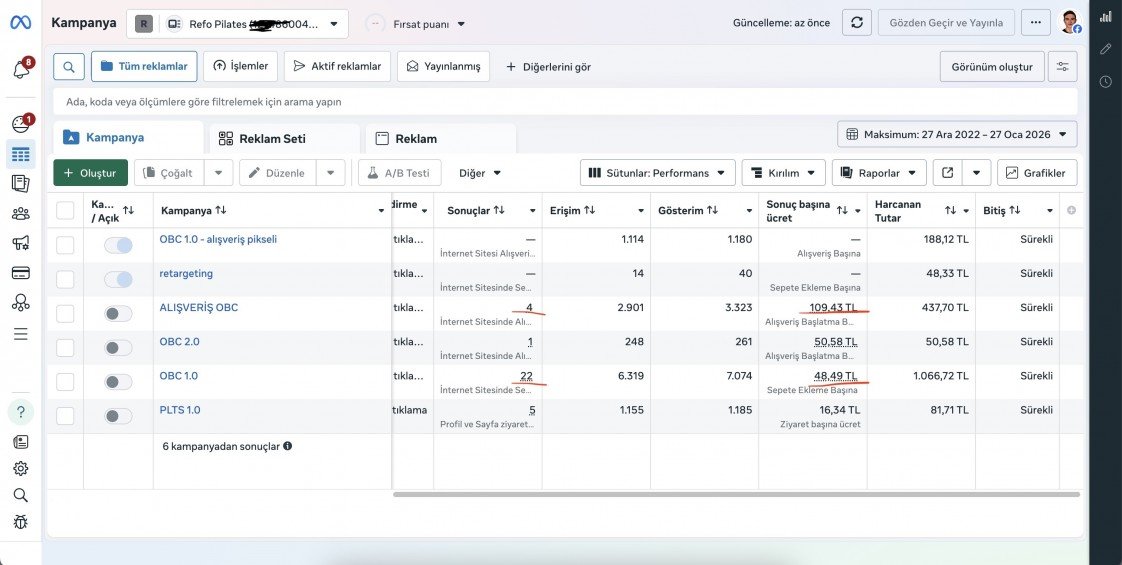
Task: Open the ALIŞVERİŞ OBC campaign link
Action: coord(199,308)
